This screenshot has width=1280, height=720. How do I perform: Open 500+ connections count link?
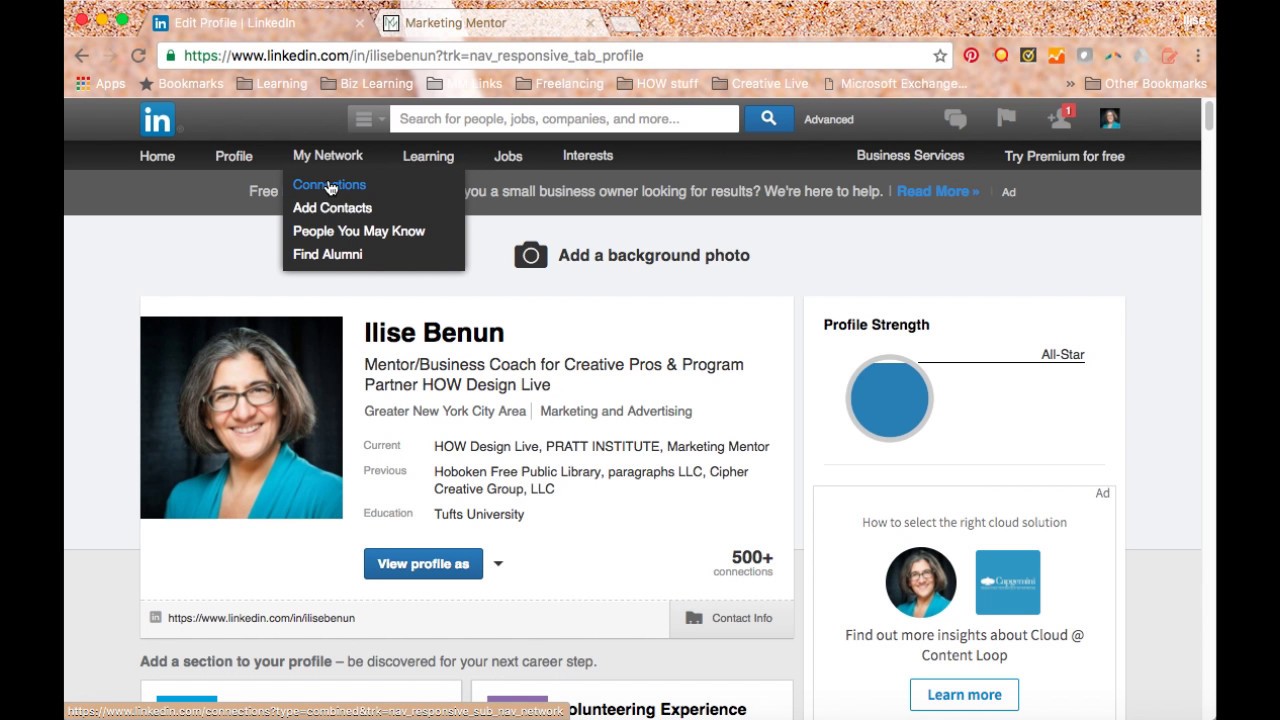tap(743, 563)
